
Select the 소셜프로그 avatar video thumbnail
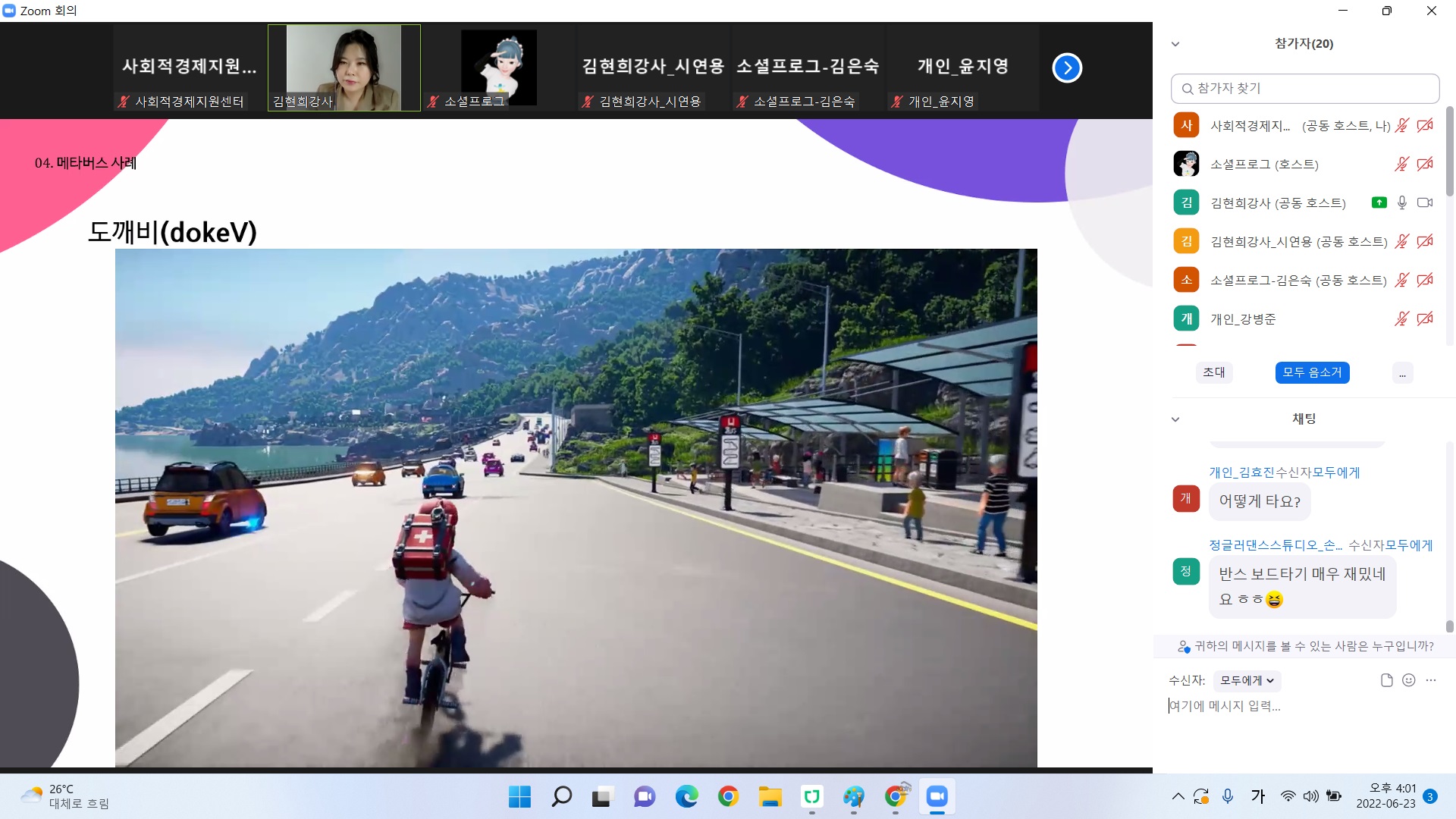pyautogui.click(x=498, y=68)
